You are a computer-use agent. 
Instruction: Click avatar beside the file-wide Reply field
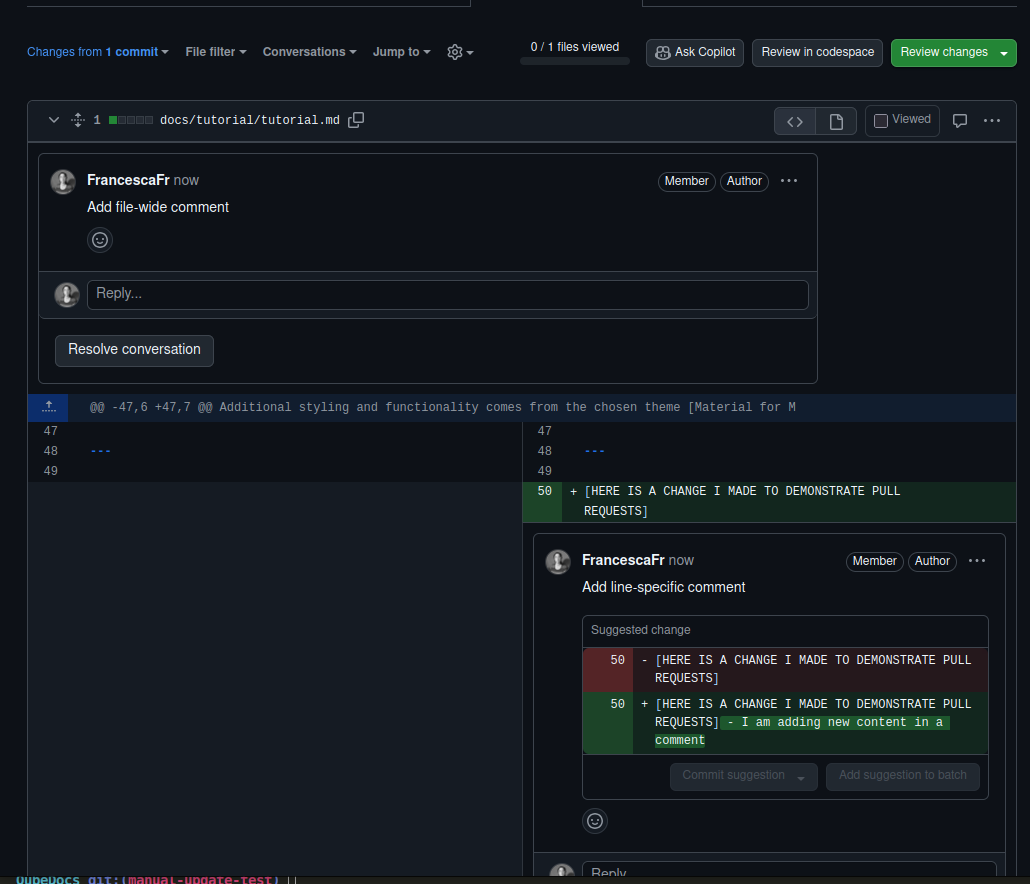pos(66,295)
